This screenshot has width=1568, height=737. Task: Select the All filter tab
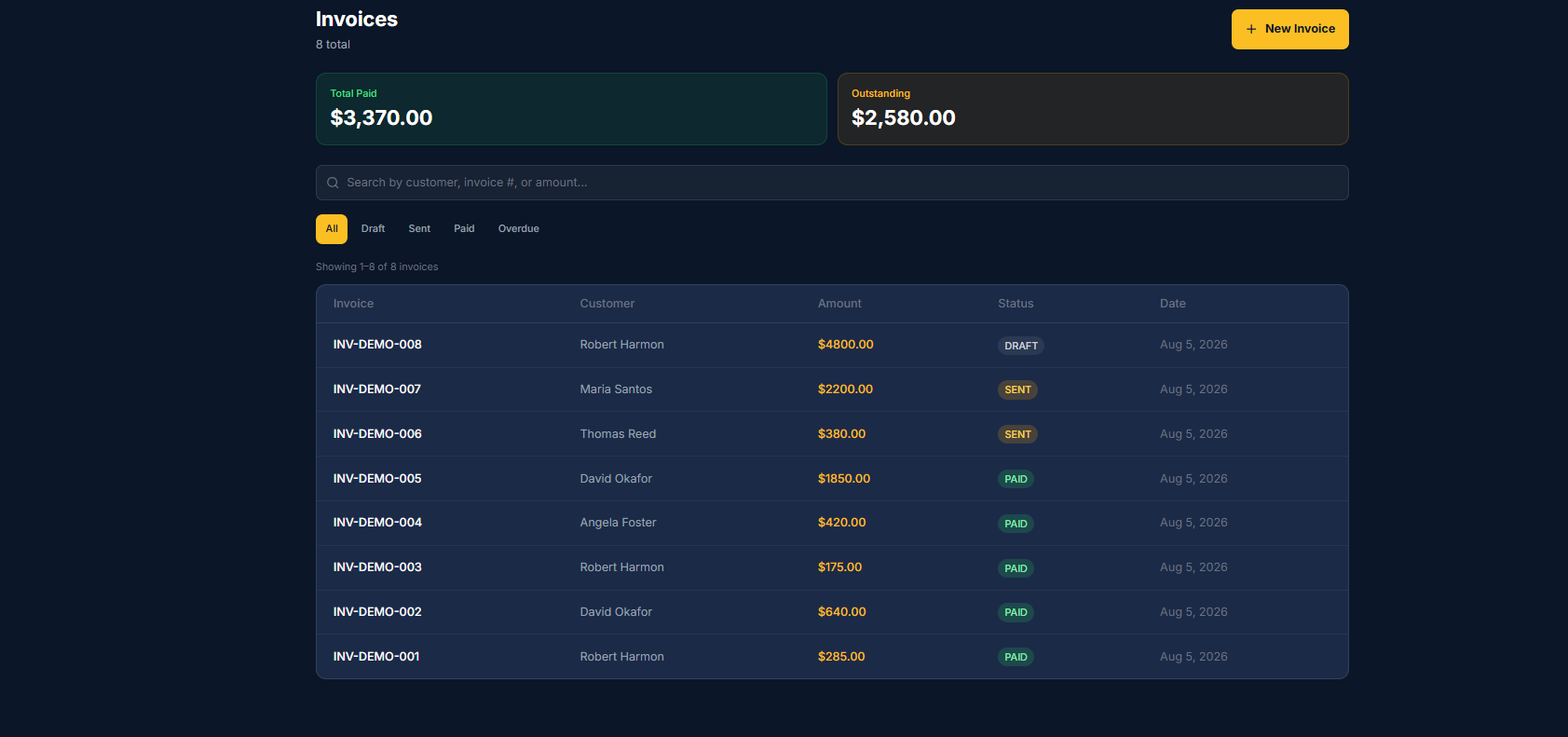tap(332, 229)
